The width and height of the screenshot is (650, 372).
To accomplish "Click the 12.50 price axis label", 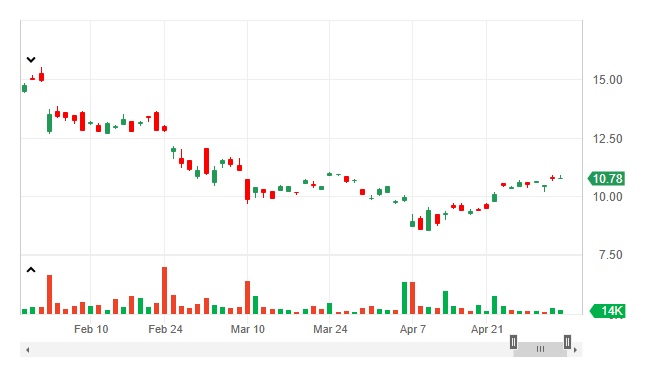I will point(607,139).
